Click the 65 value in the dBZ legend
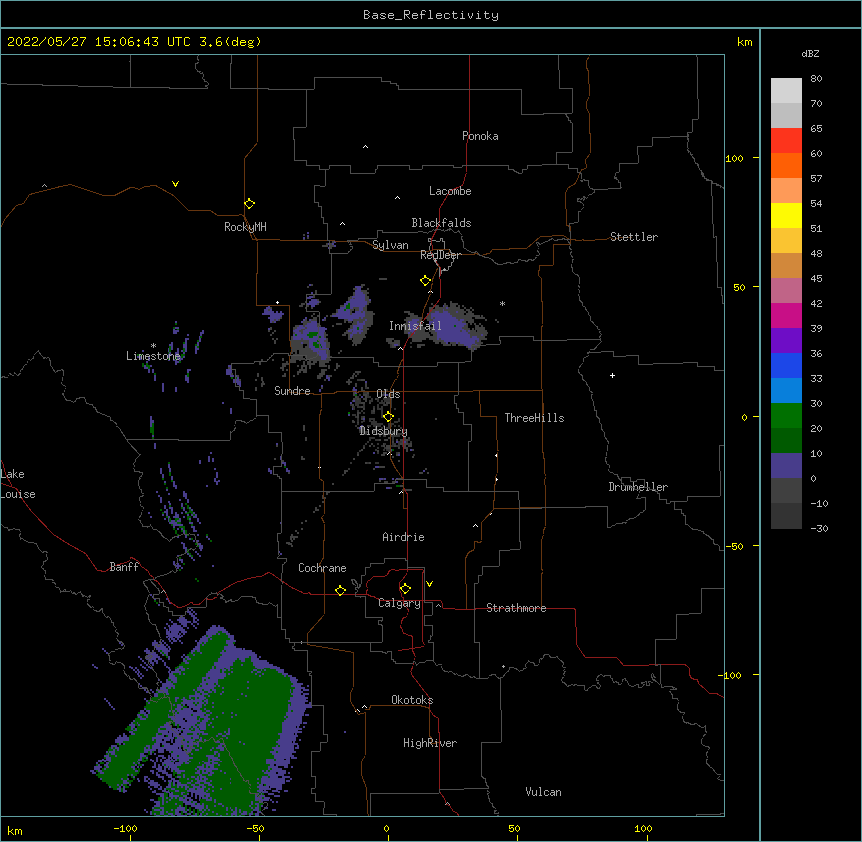862x842 pixels. click(x=816, y=129)
